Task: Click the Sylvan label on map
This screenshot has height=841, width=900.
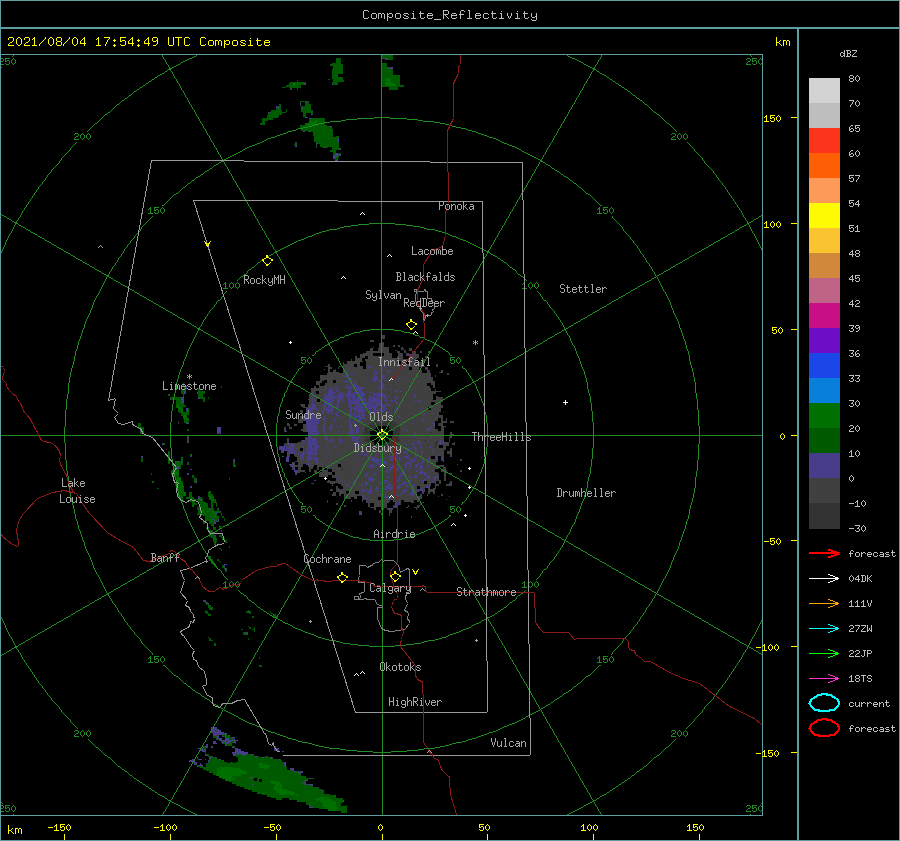Action: [x=383, y=295]
